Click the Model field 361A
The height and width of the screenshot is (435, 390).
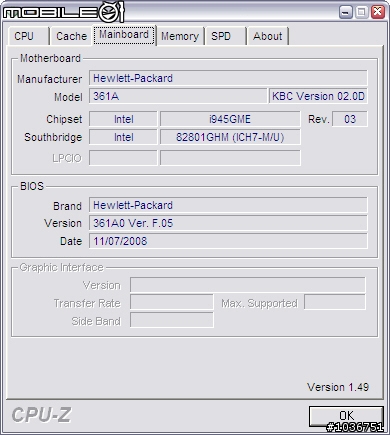178,96
